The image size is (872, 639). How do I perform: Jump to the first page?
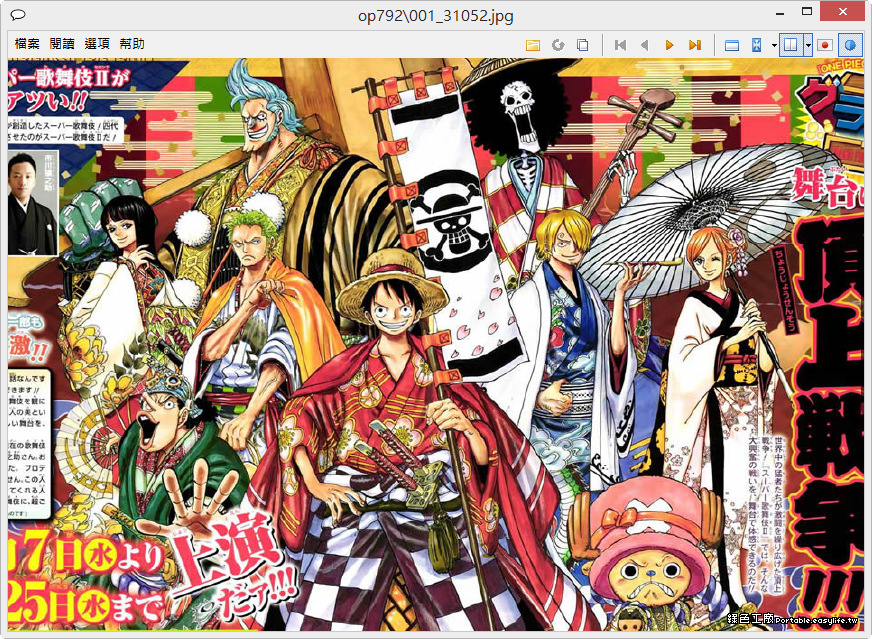coord(621,45)
